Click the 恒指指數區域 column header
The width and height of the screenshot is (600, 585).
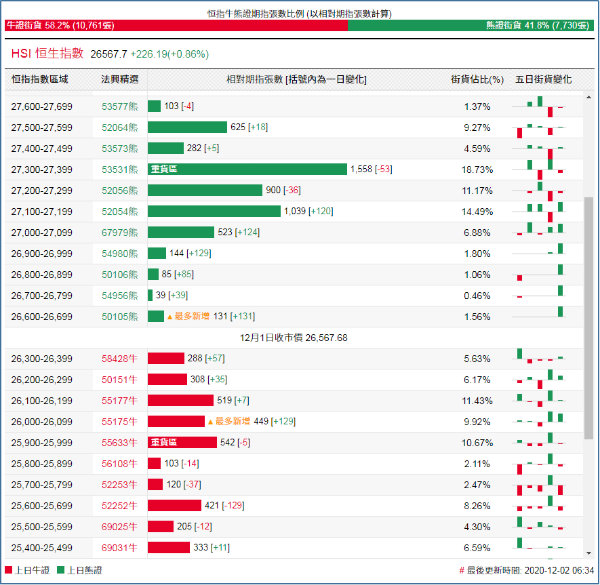[x=40, y=79]
